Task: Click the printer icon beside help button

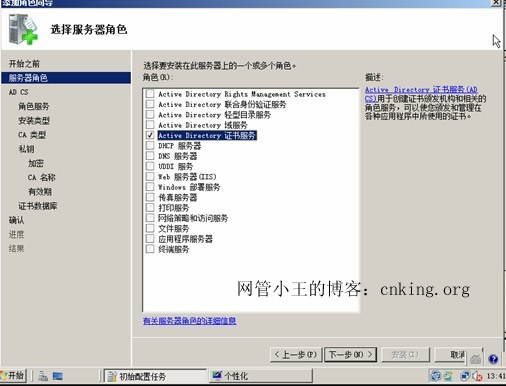Action: click(x=476, y=359)
